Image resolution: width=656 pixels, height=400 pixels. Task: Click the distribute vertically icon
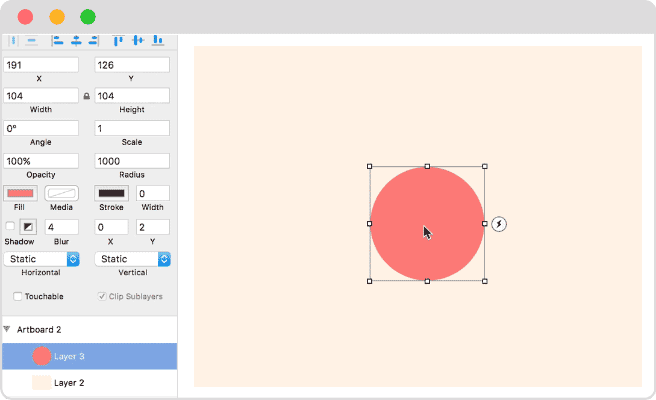pyautogui.click(x=31, y=41)
